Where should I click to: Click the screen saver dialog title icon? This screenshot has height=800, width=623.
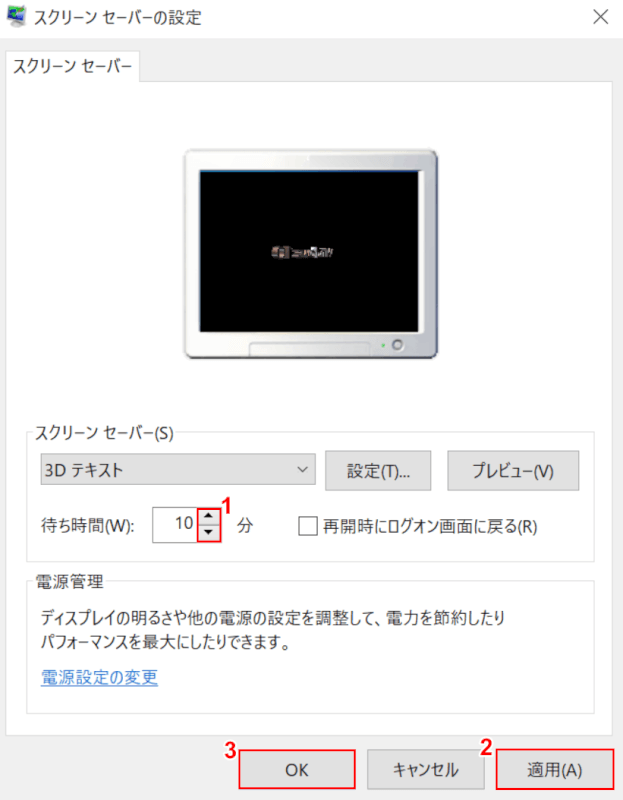(x=16, y=16)
